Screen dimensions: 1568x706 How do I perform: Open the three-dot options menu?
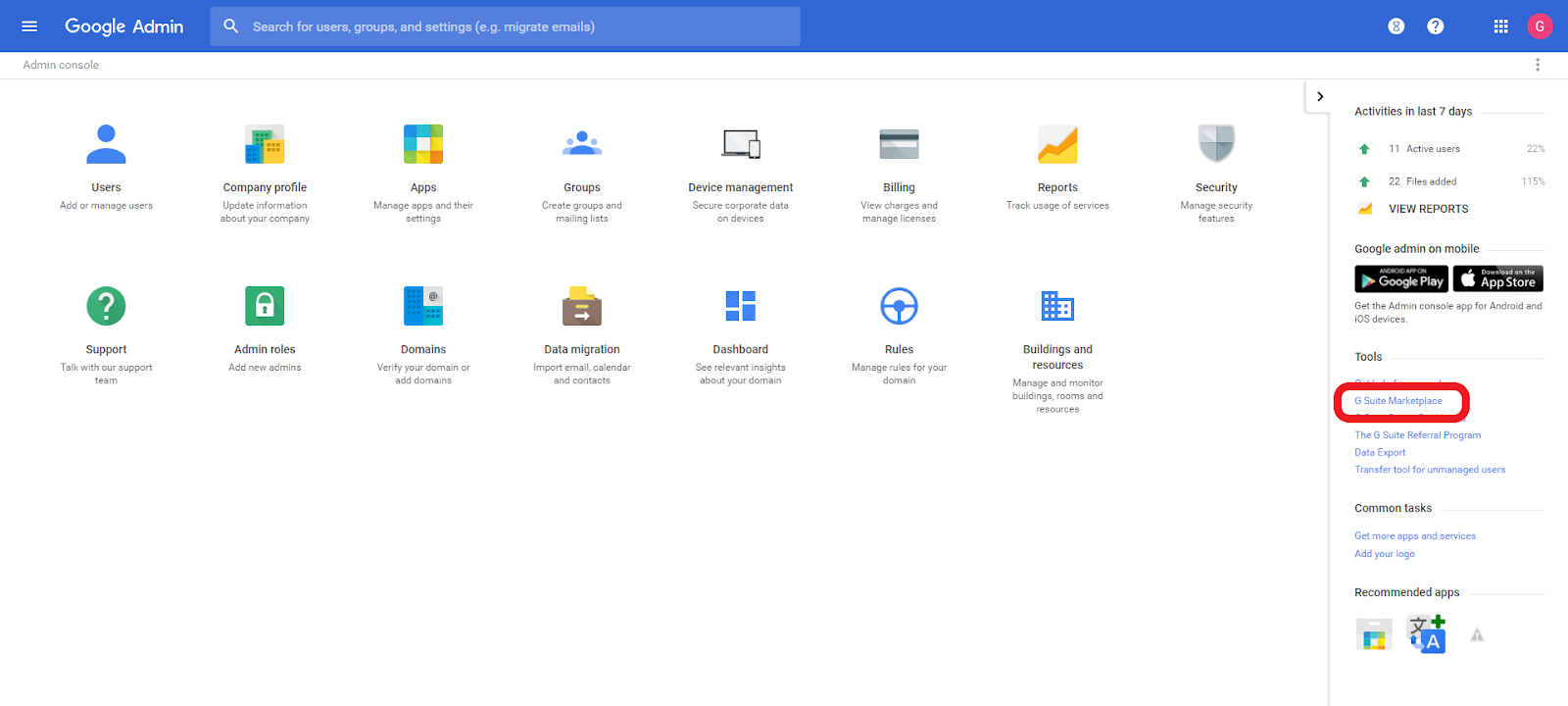1538,65
